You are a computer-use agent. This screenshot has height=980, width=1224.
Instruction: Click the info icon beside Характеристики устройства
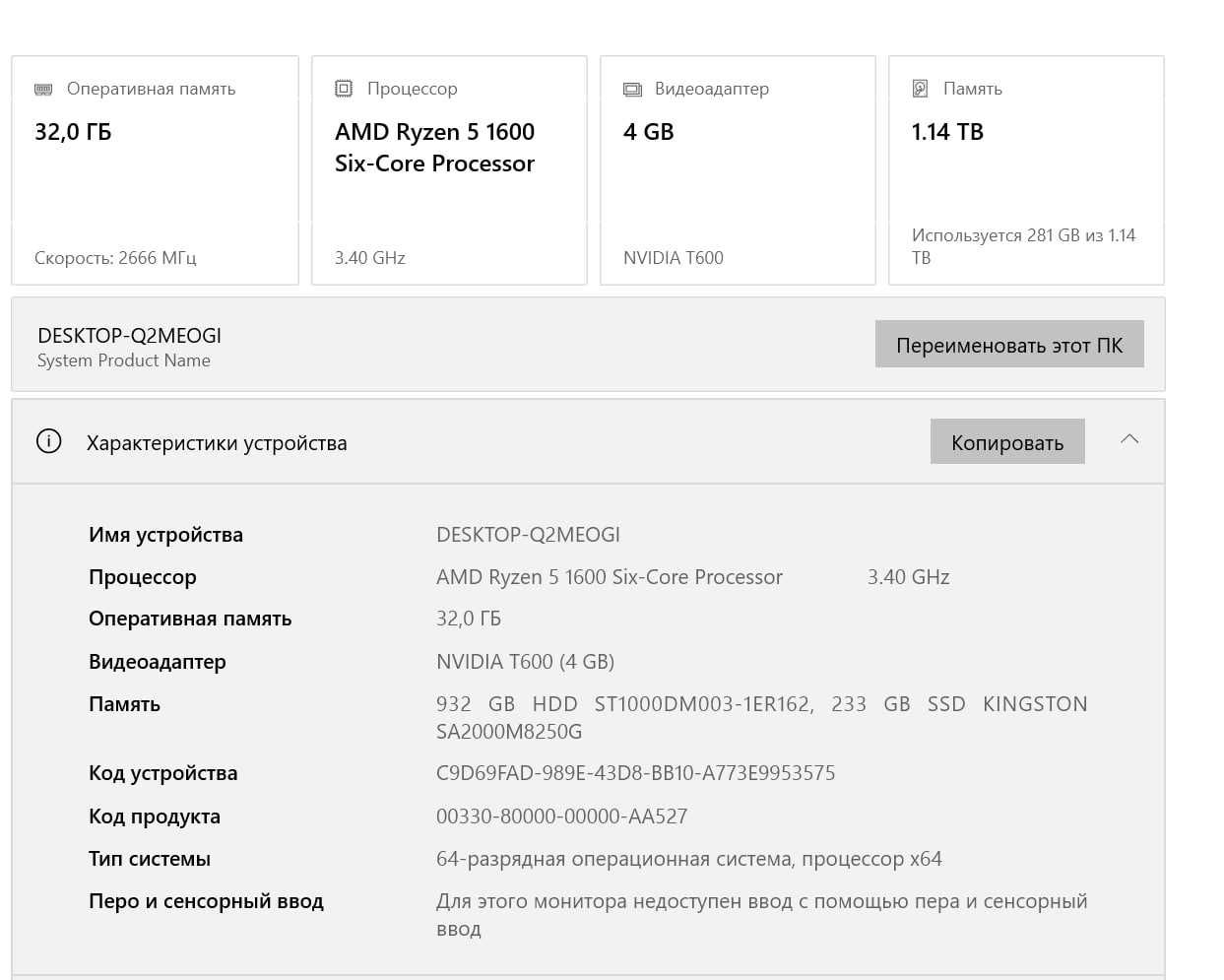click(x=48, y=441)
